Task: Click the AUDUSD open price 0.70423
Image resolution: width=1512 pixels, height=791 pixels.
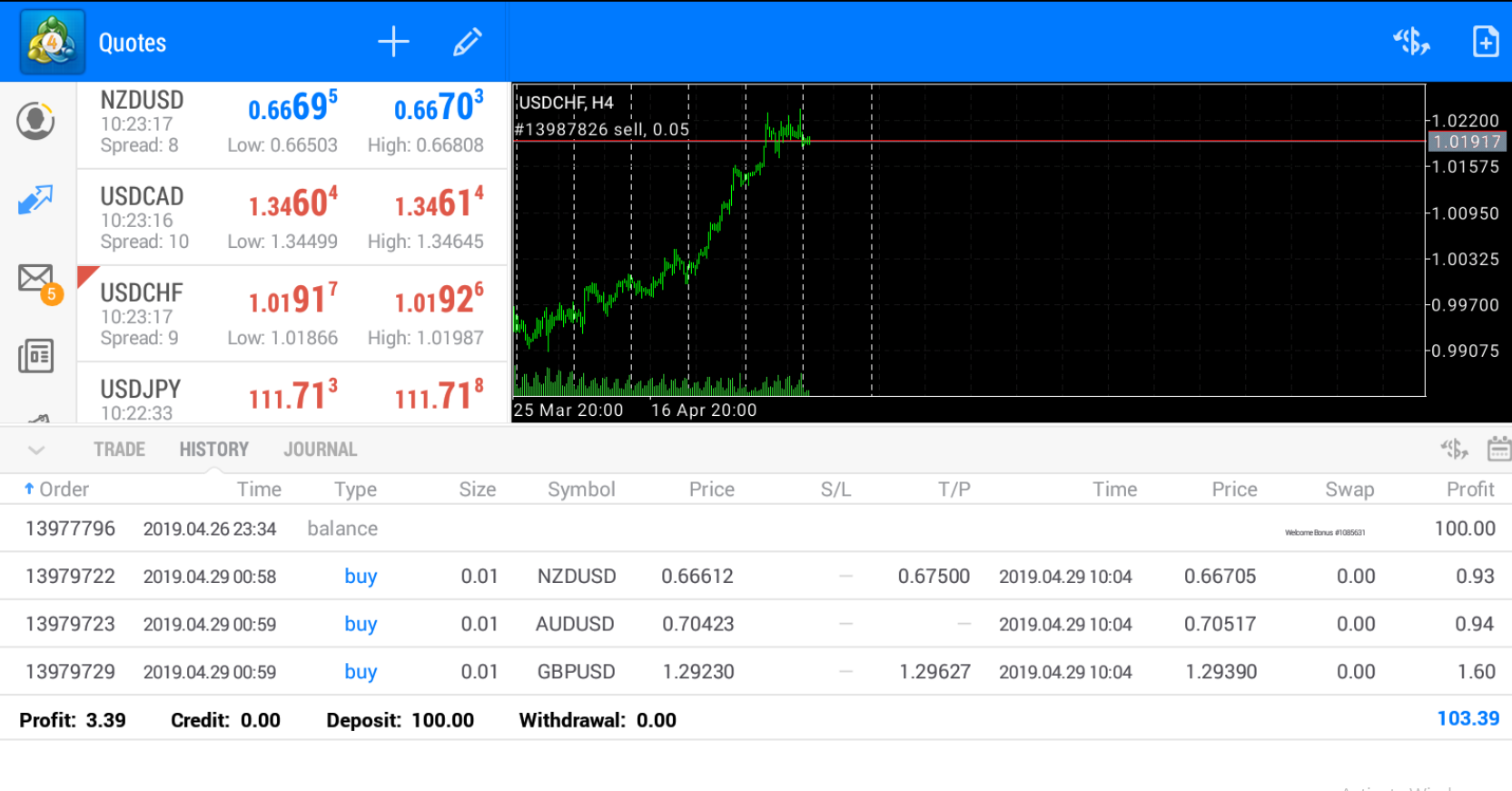Action: pos(697,624)
